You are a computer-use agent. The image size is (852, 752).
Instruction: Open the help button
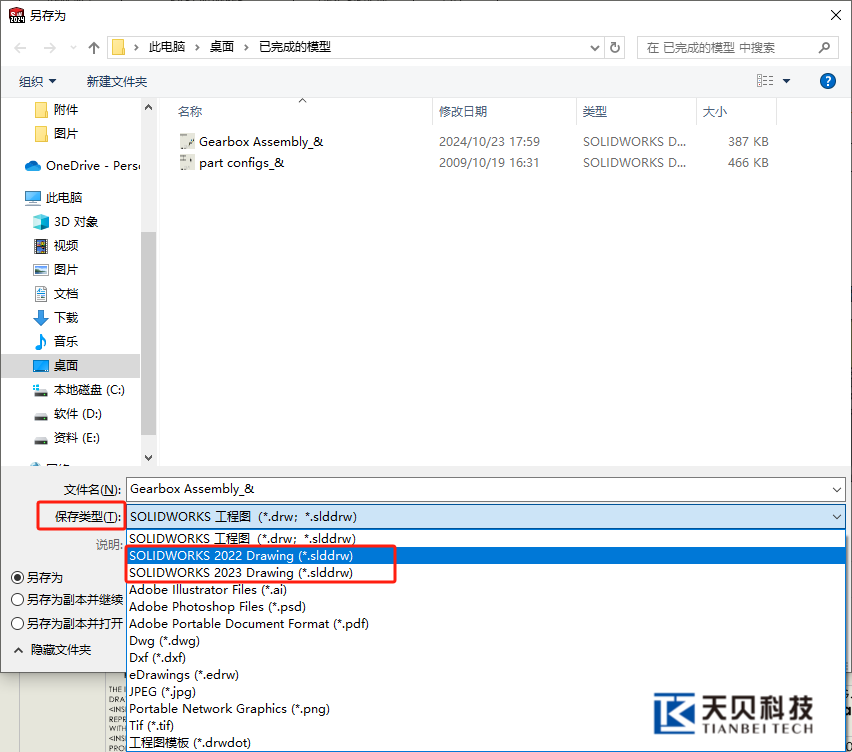[x=828, y=81]
